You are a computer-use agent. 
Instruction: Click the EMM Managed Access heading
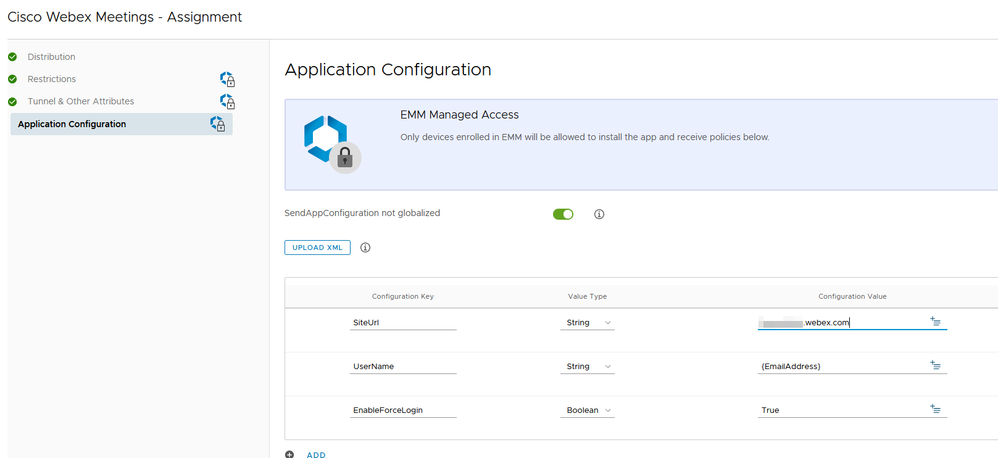coord(460,115)
